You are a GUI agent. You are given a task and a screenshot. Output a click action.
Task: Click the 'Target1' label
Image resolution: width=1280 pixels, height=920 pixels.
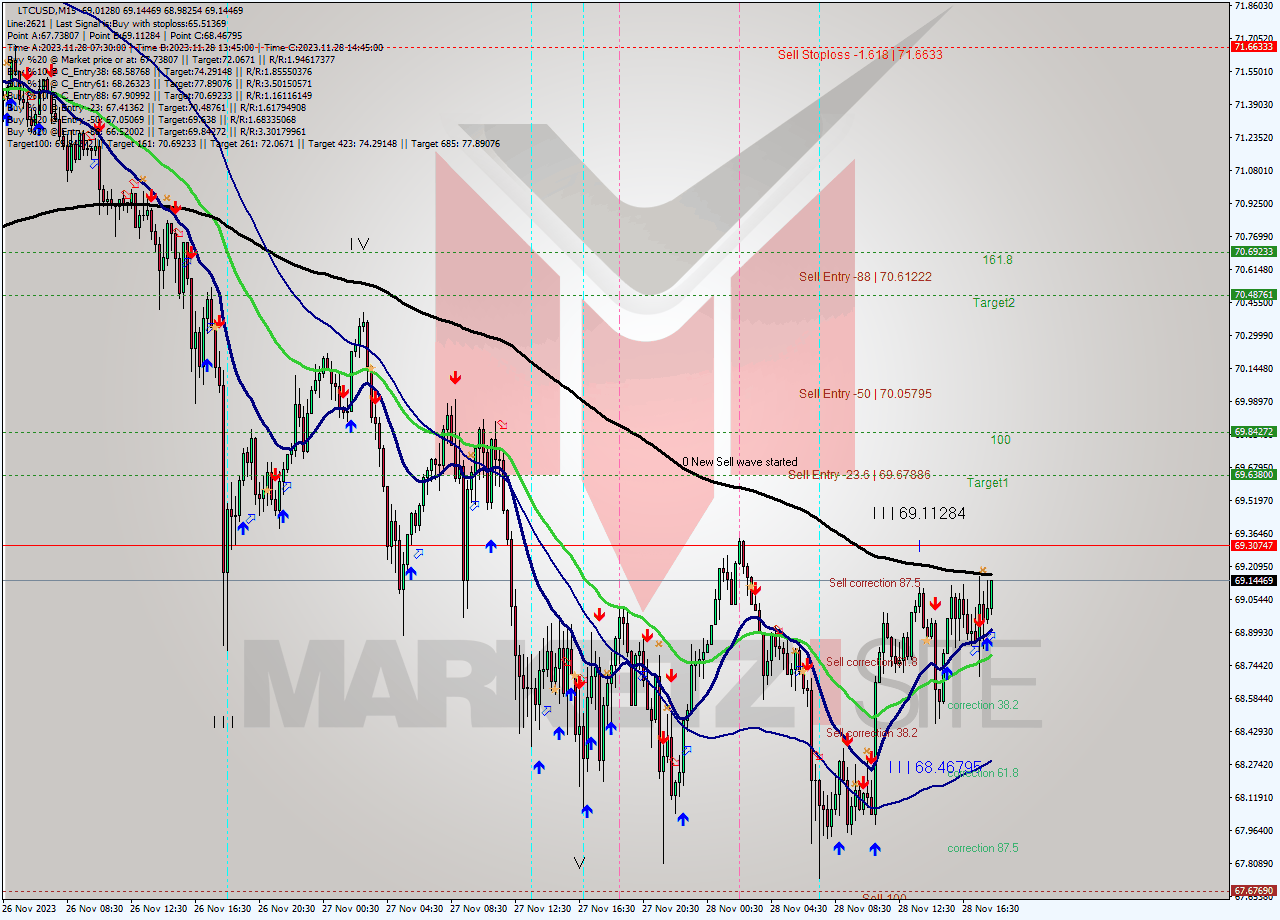987,483
